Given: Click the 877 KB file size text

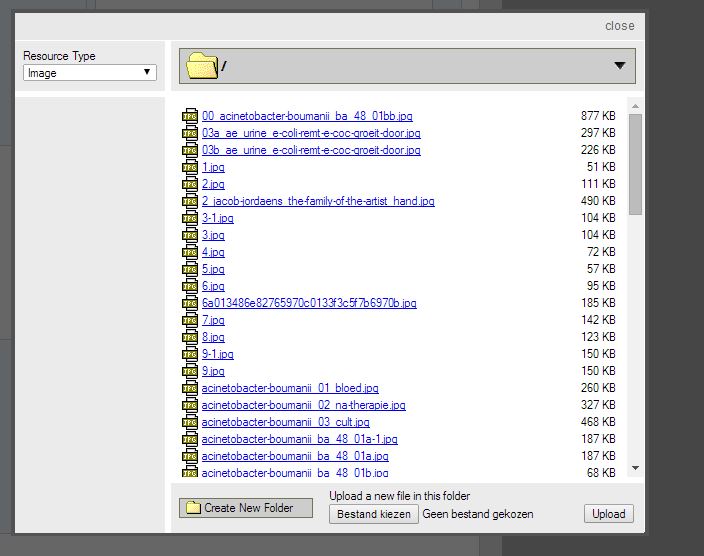Looking at the screenshot, I should coord(598,116).
